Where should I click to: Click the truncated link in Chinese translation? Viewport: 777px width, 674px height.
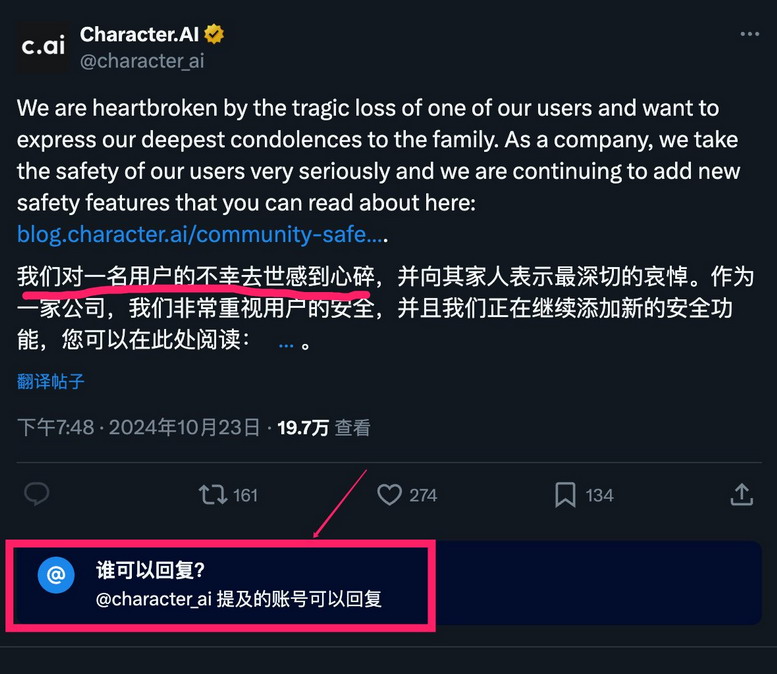[286, 341]
